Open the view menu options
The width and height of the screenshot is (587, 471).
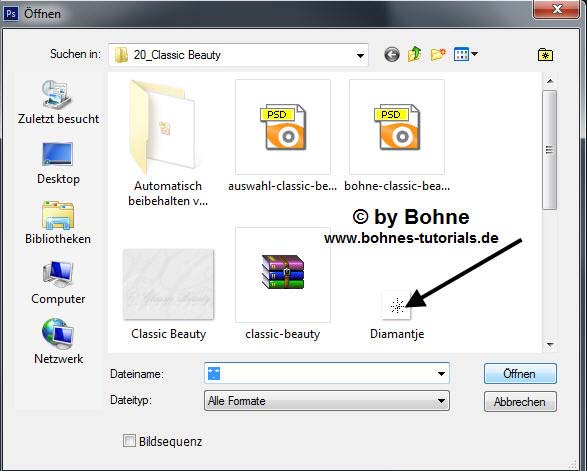click(x=465, y=55)
